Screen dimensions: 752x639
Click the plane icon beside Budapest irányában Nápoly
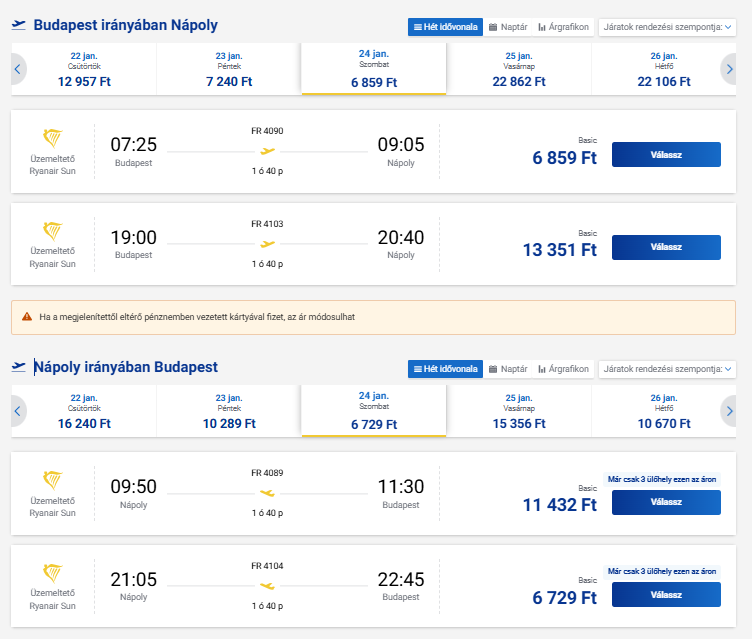(19, 24)
